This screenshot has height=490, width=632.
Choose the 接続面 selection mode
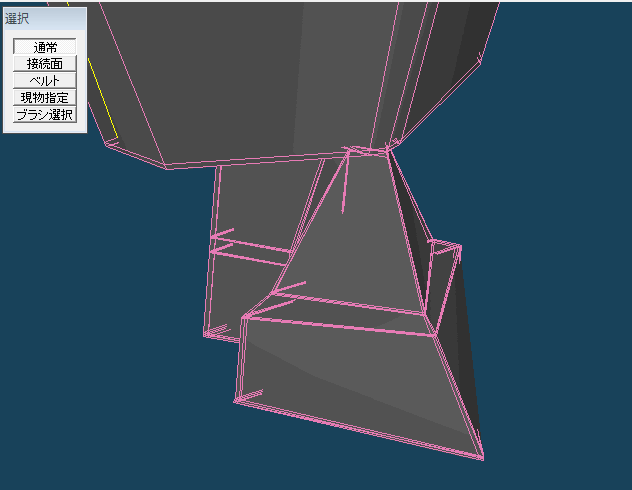[45, 64]
